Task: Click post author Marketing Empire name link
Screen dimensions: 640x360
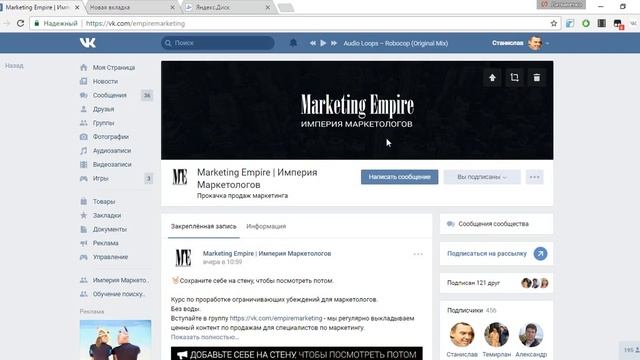Action: coord(267,253)
